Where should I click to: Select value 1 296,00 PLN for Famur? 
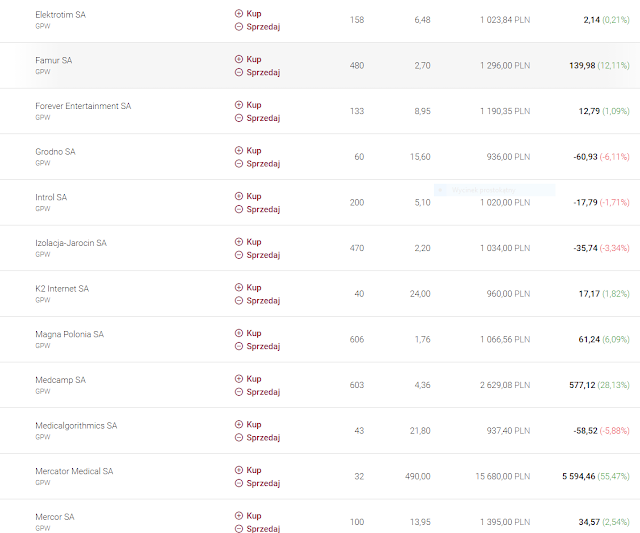click(x=505, y=65)
